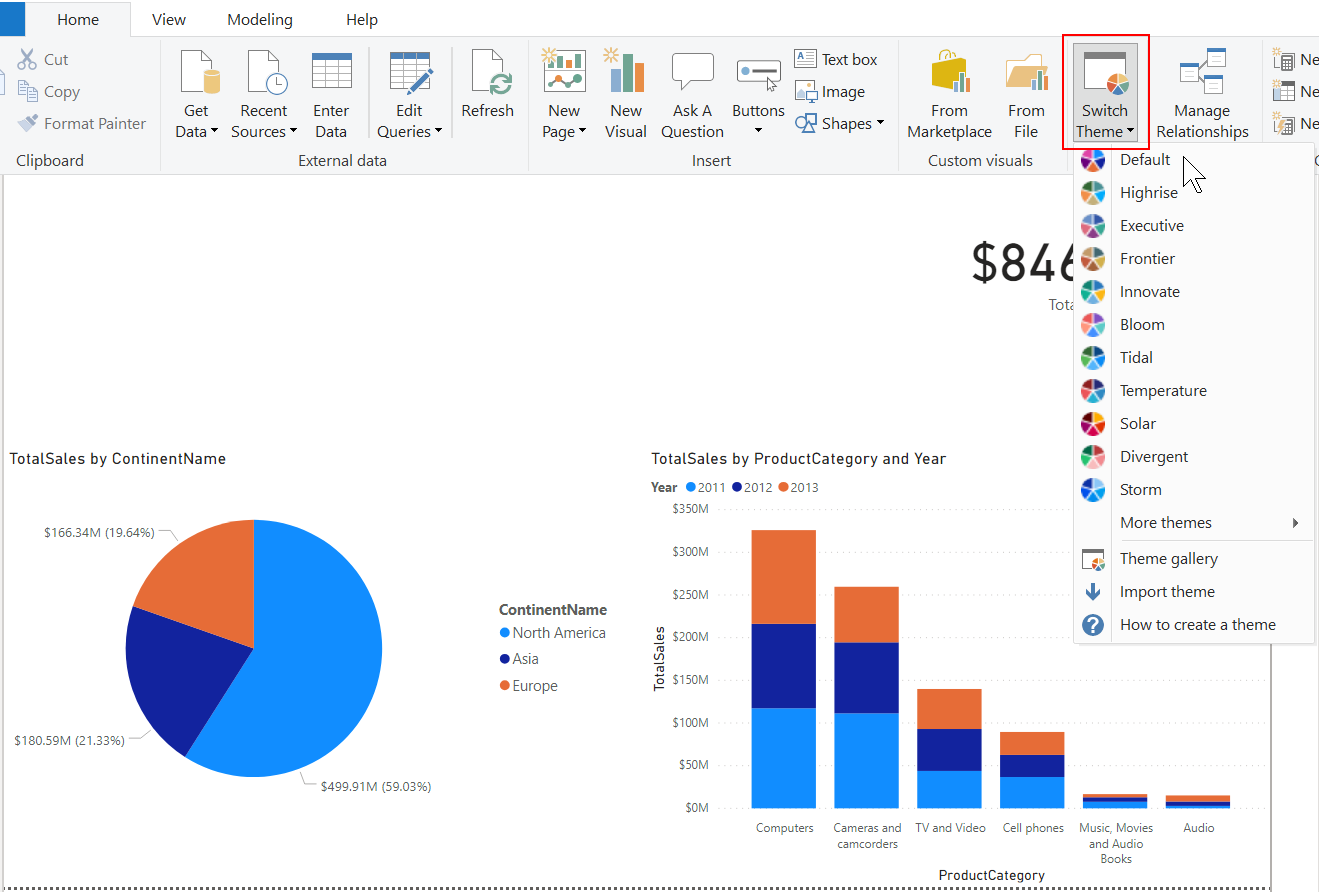The image size is (1319, 892).
Task: Click Europe in pie legend
Action: pos(529,686)
